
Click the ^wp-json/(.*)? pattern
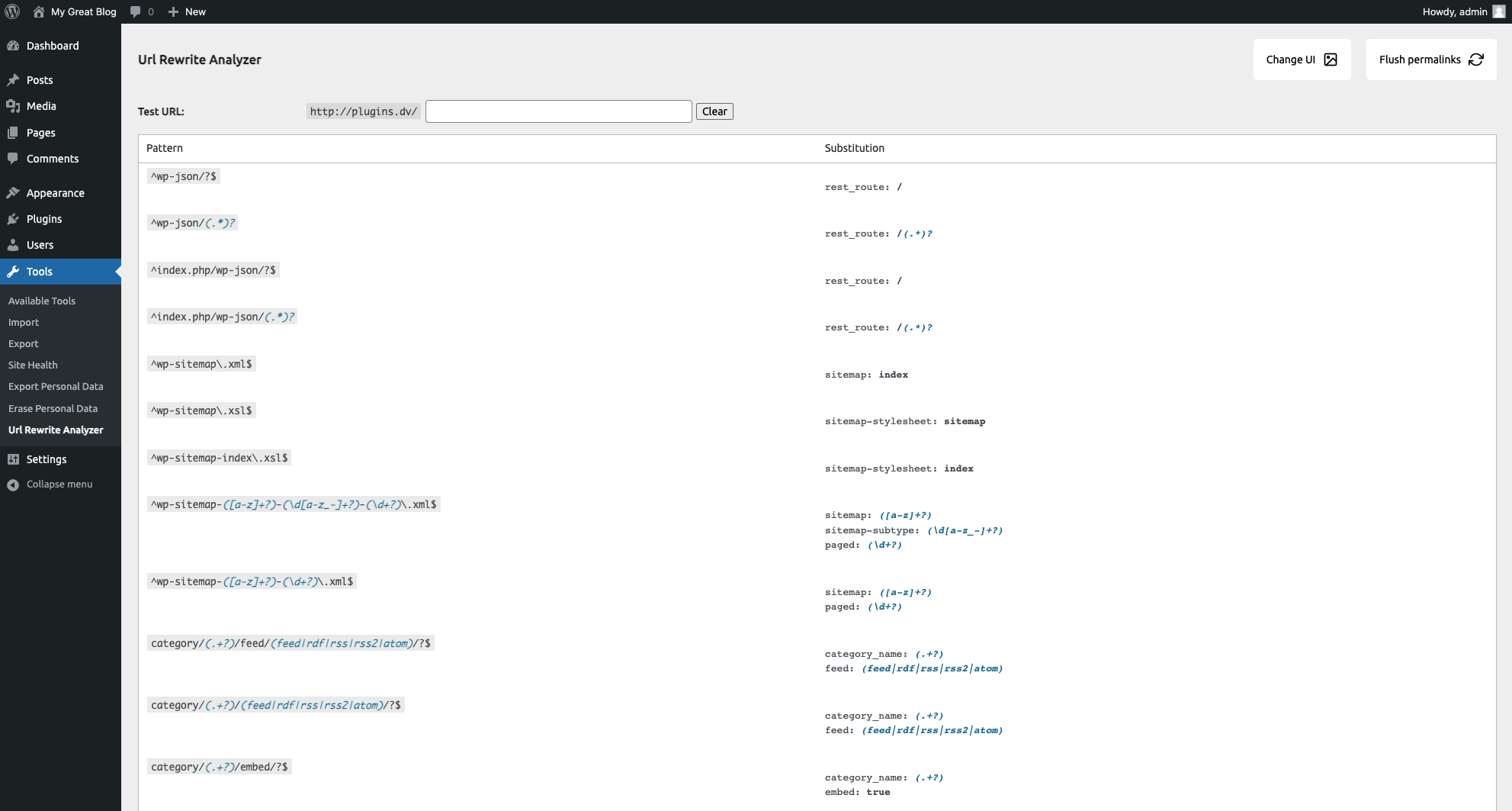[x=193, y=223]
